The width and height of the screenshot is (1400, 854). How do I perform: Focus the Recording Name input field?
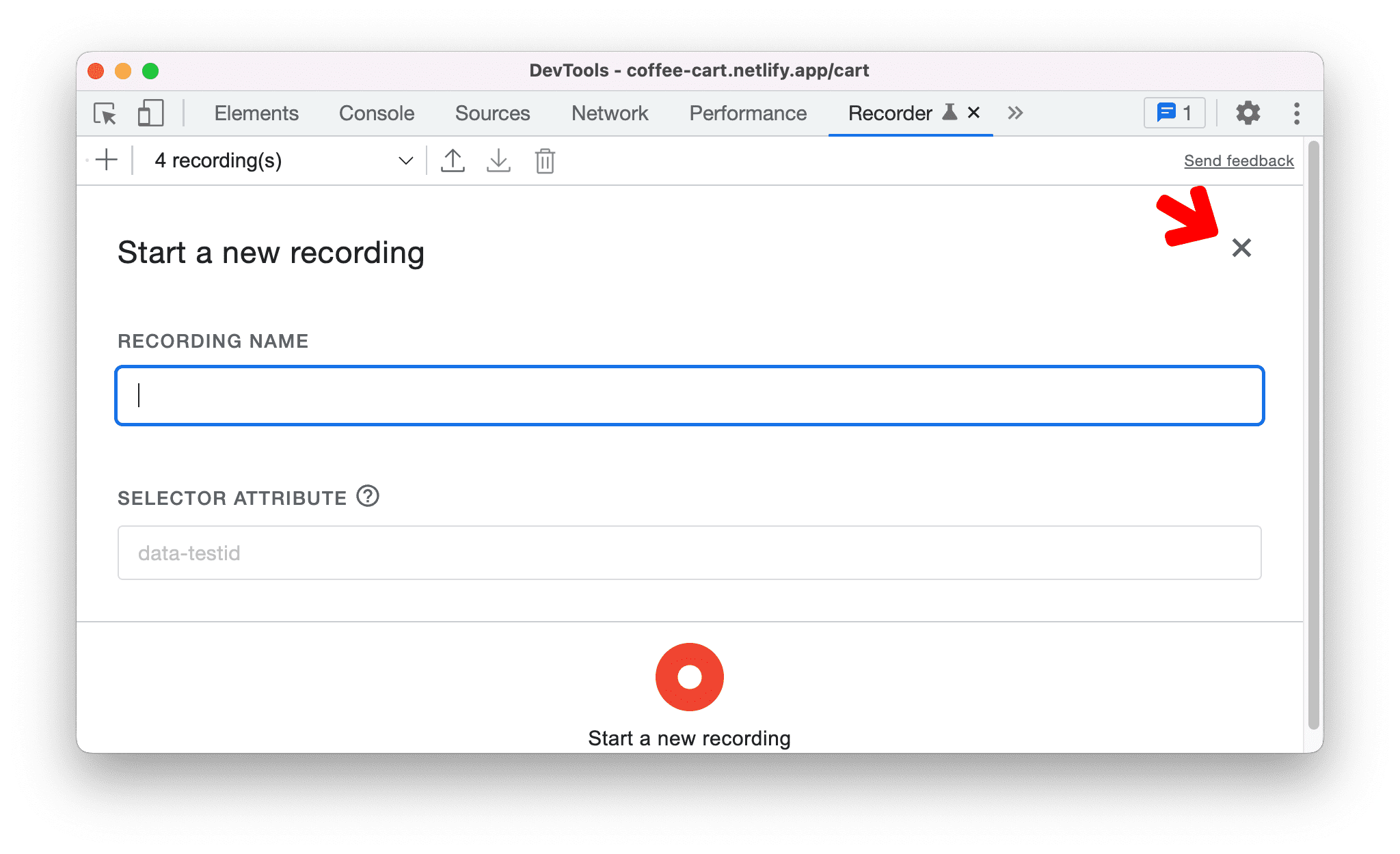point(692,393)
